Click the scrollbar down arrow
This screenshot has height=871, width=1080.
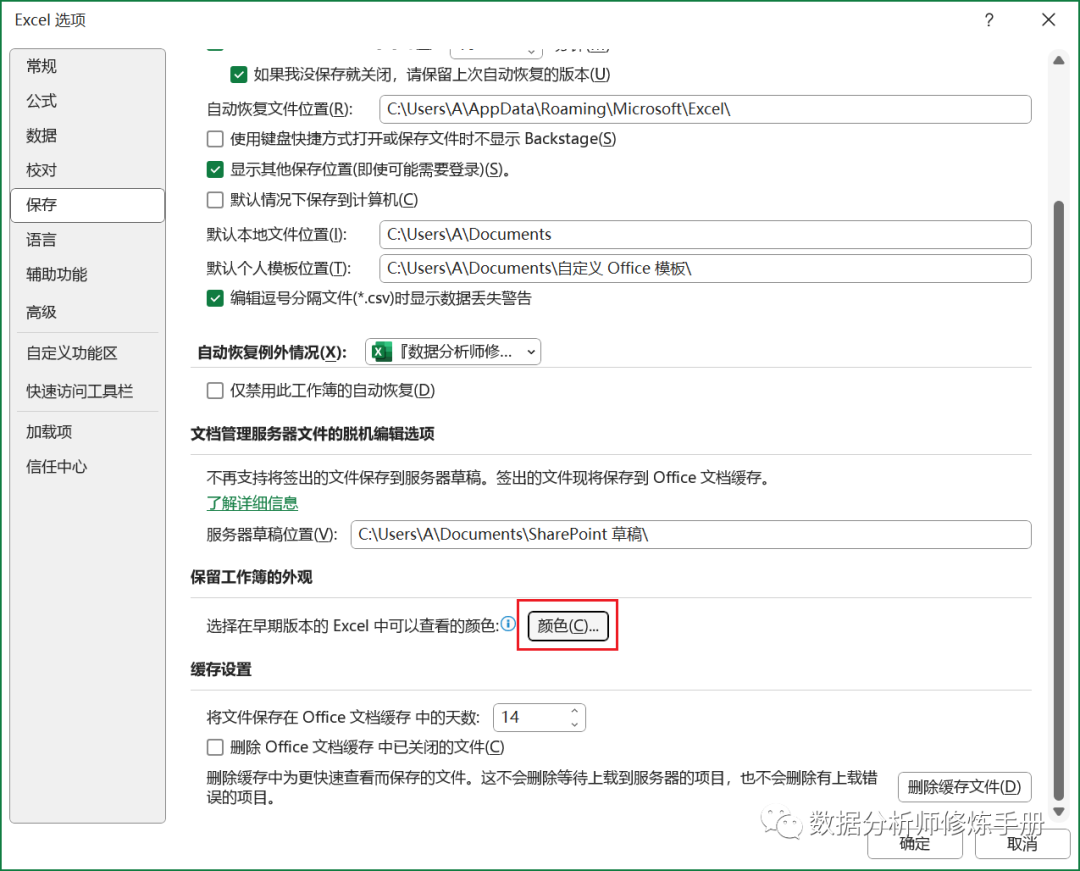[x=1059, y=812]
